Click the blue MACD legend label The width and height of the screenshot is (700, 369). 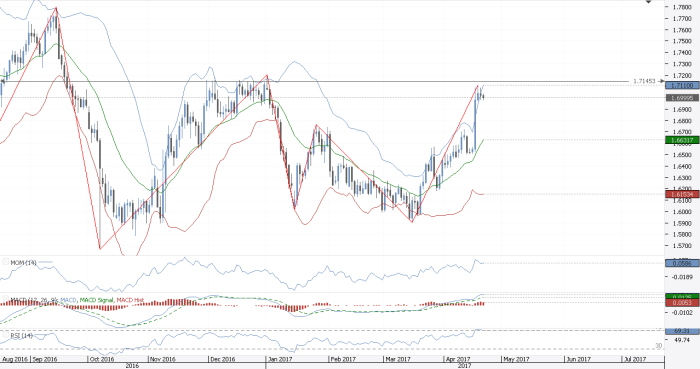click(x=68, y=300)
